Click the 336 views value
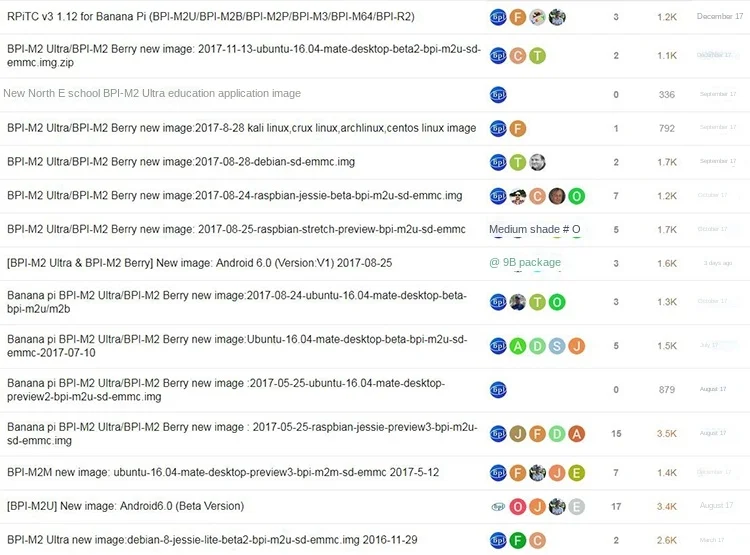This screenshot has width=750, height=555. (666, 95)
